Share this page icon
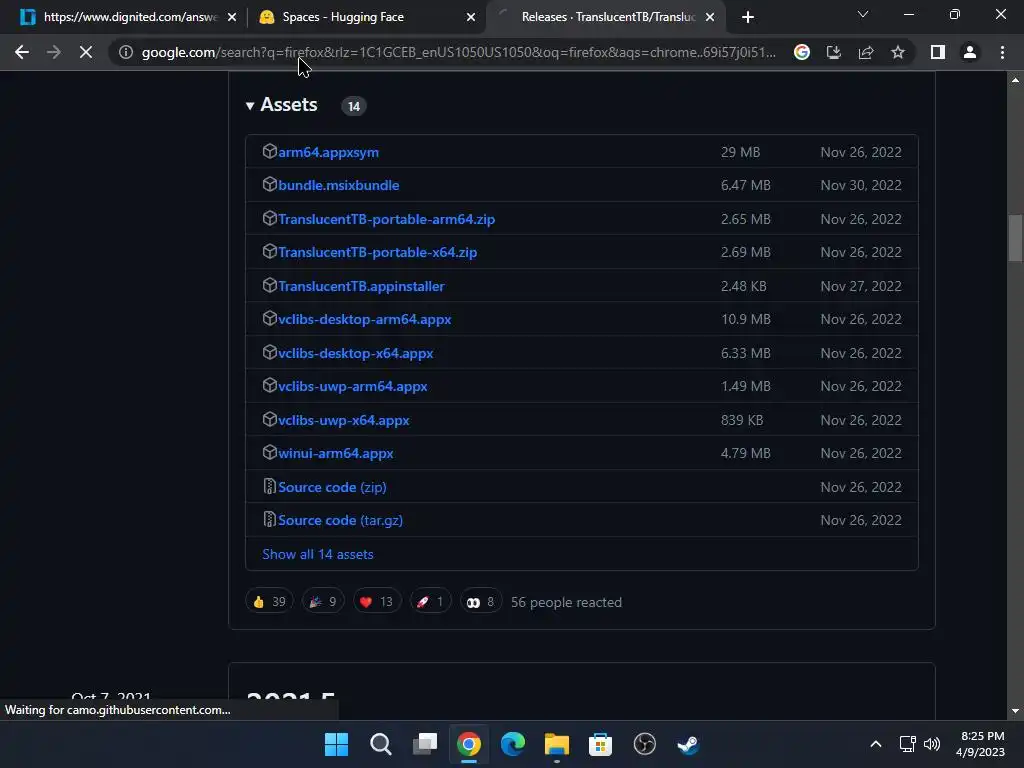The image size is (1024, 768). [x=866, y=52]
